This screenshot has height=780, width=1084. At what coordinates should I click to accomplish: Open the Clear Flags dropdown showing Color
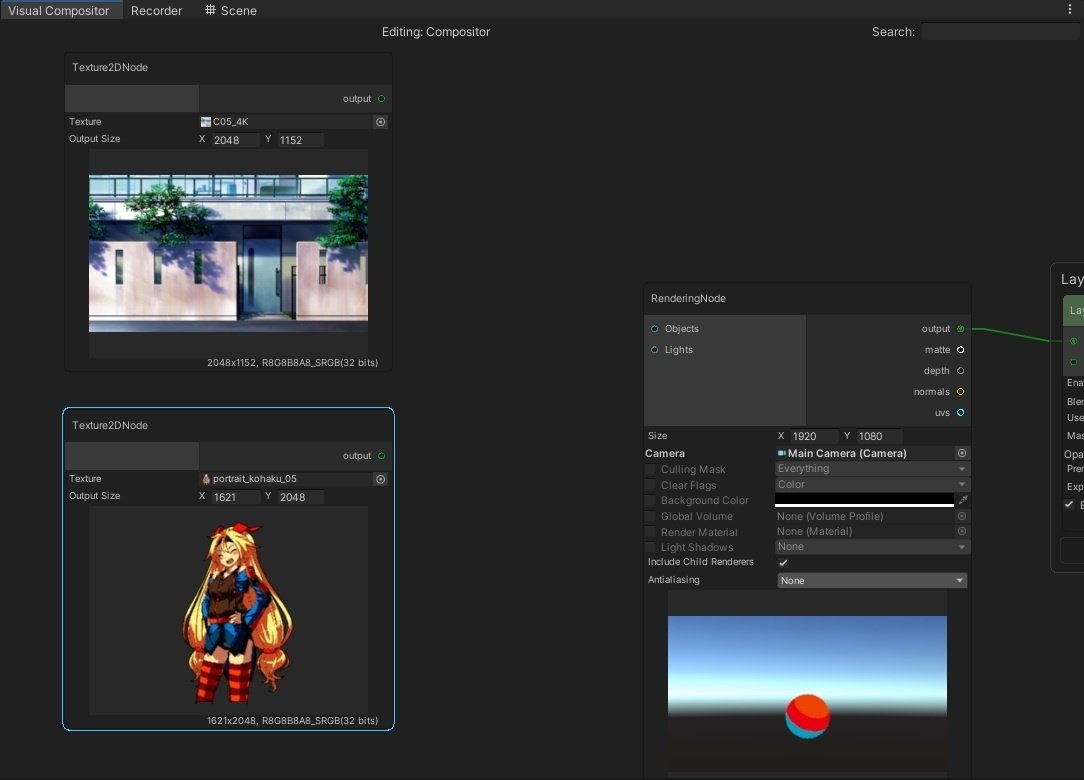872,485
